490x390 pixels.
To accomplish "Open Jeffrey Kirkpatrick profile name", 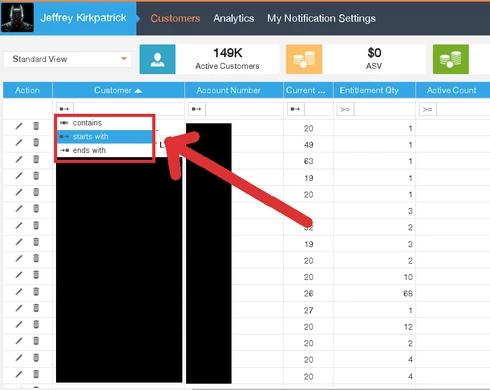I will click(x=83, y=18).
